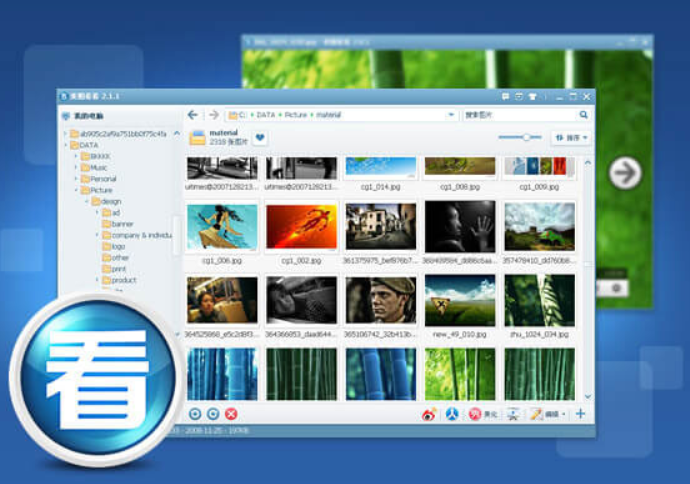Rotate image right with second circular icon

[x=213, y=414]
